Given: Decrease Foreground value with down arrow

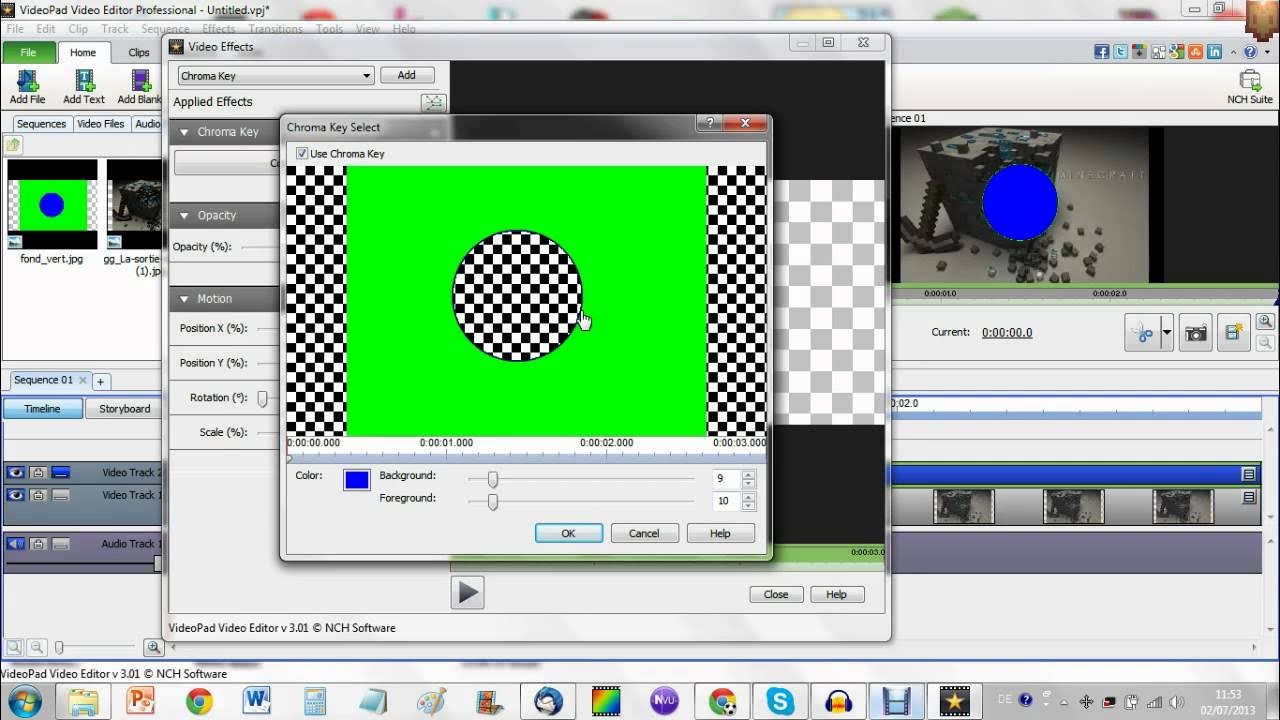Looking at the screenshot, I should tap(748, 506).
